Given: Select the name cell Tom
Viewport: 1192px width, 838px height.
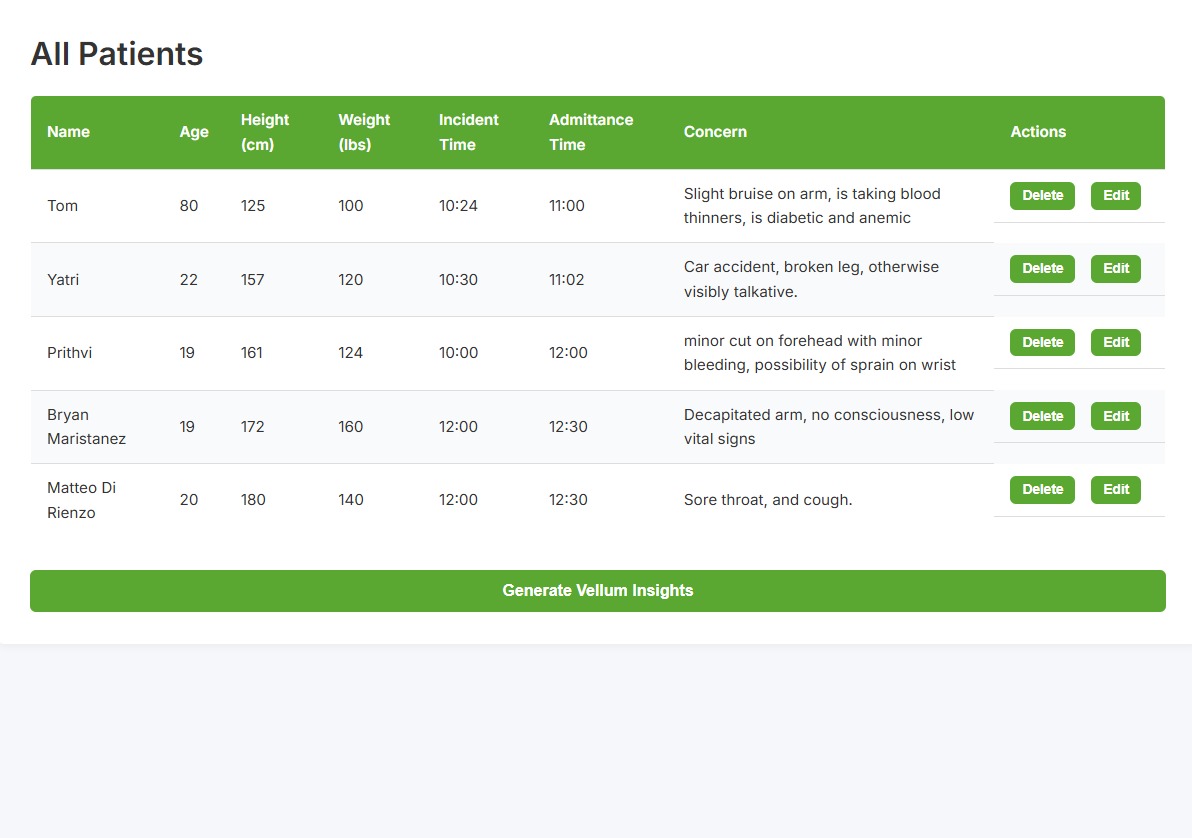Looking at the screenshot, I should (x=62, y=206).
